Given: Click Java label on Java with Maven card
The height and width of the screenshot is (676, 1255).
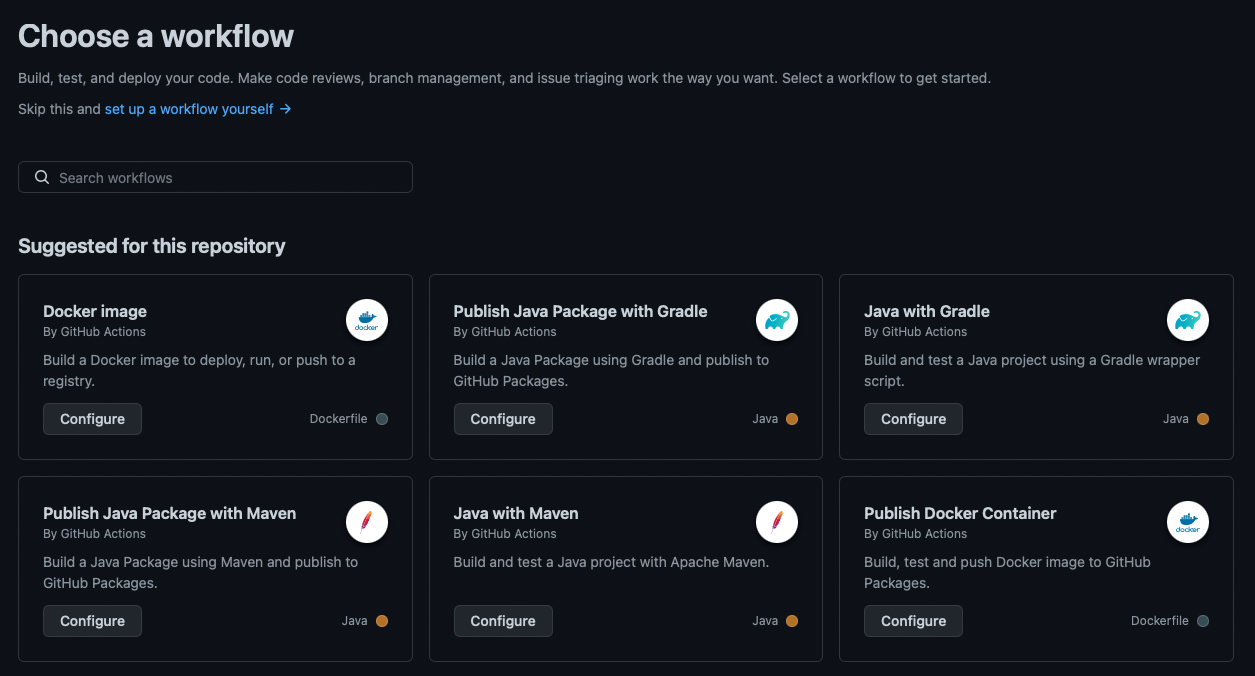Looking at the screenshot, I should click(765, 621).
